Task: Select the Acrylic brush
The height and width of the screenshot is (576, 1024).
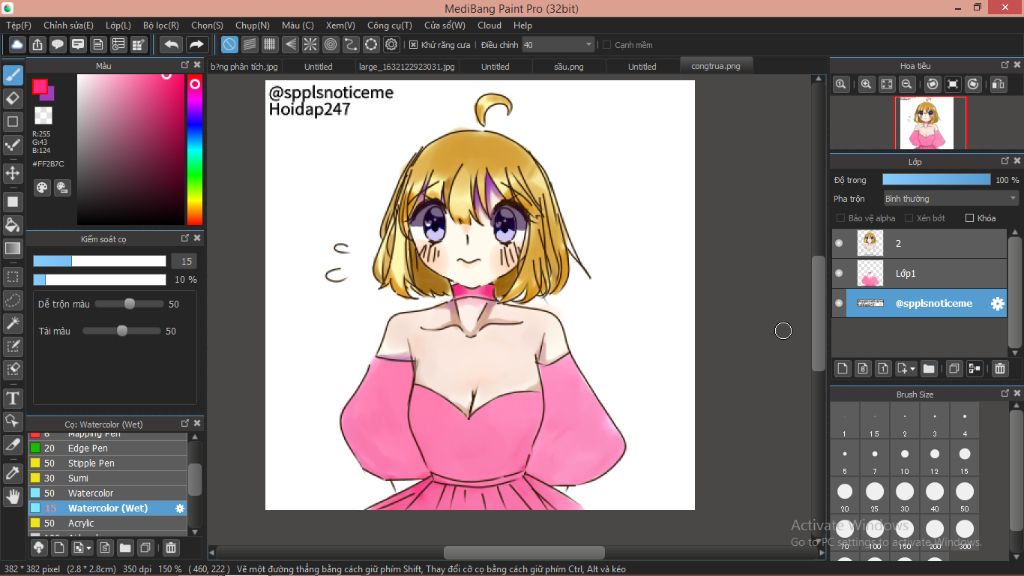Action: click(x=108, y=523)
